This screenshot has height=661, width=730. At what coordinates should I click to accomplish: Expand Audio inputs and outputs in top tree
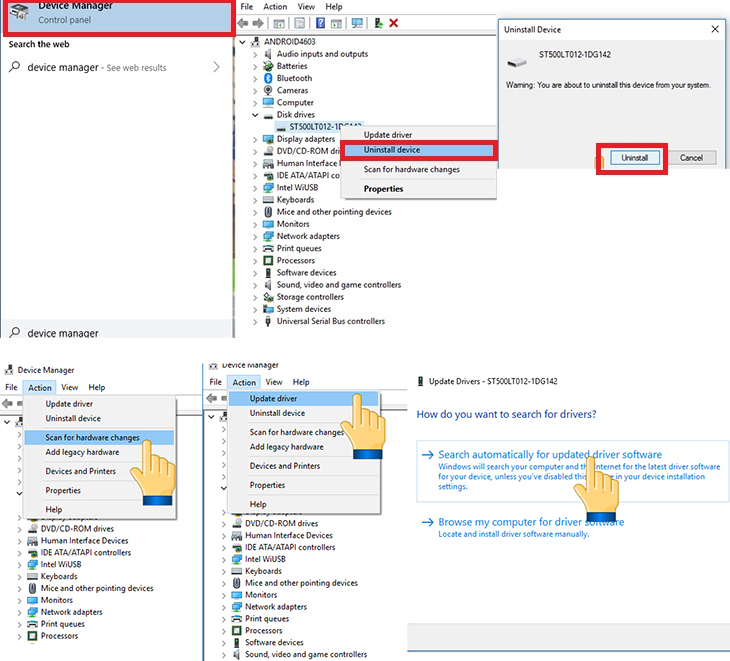tap(255, 54)
